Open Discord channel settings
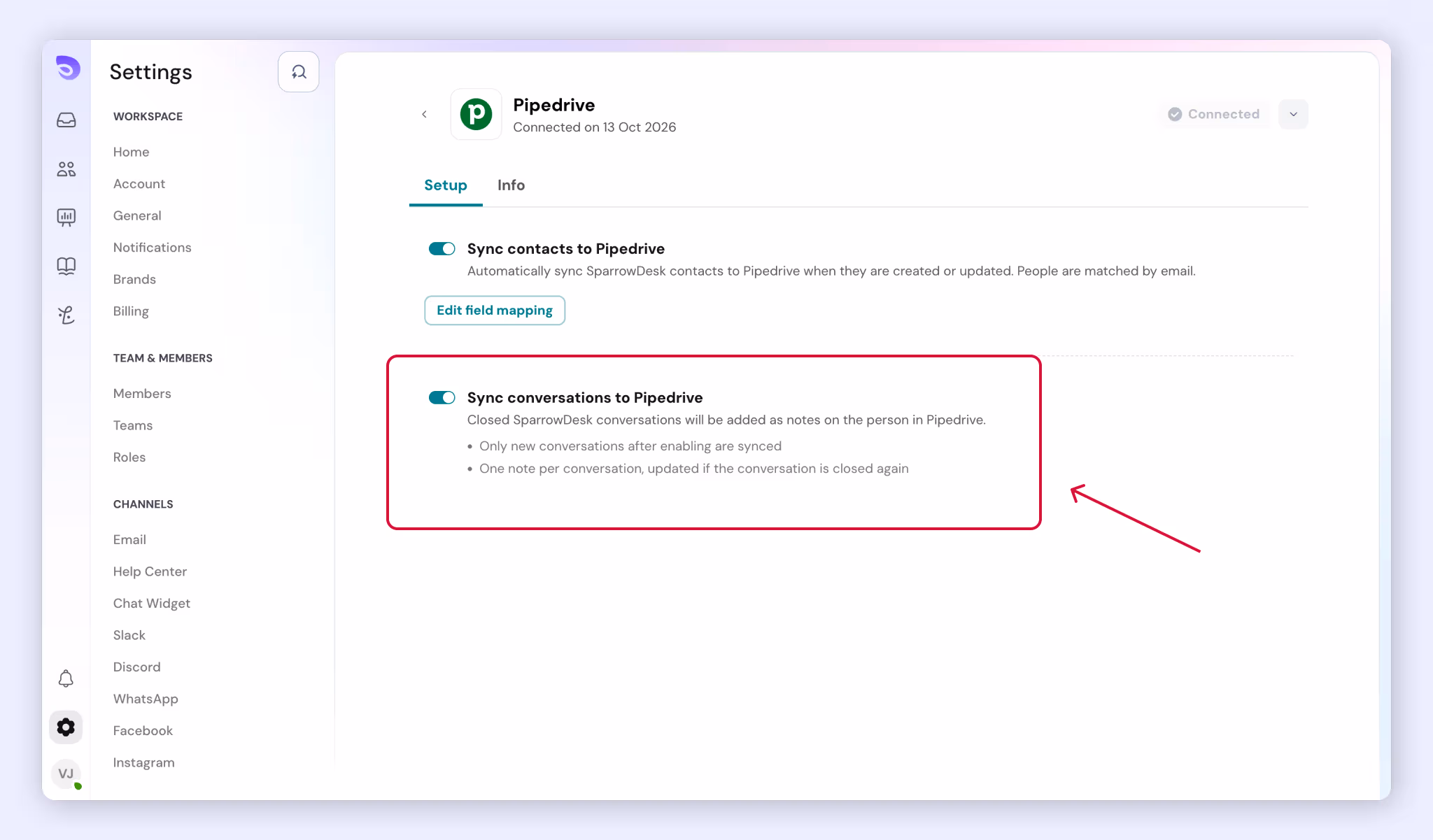This screenshot has width=1433, height=840. click(x=137, y=667)
